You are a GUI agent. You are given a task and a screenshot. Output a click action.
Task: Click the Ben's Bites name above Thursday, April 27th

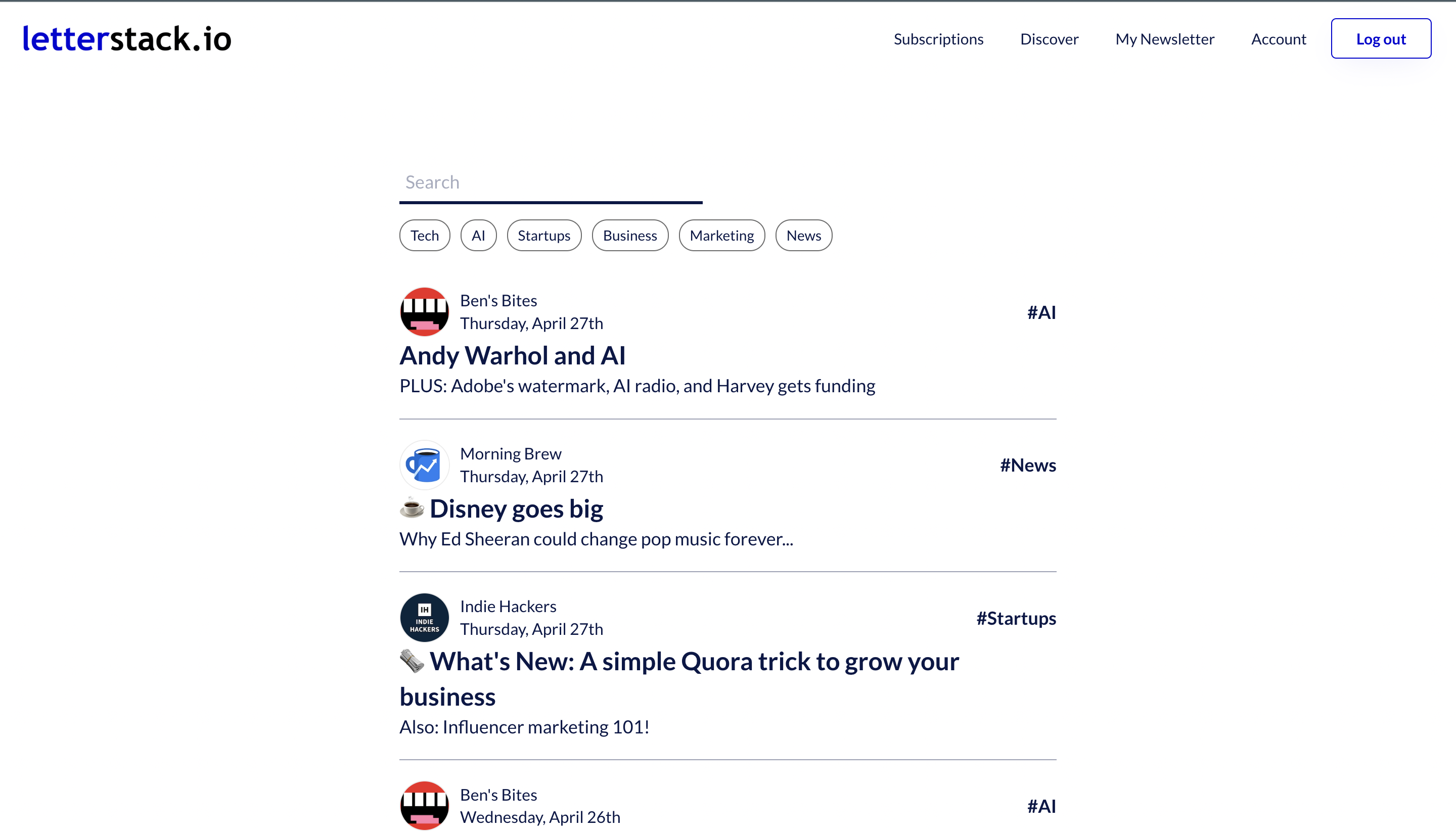pos(498,301)
